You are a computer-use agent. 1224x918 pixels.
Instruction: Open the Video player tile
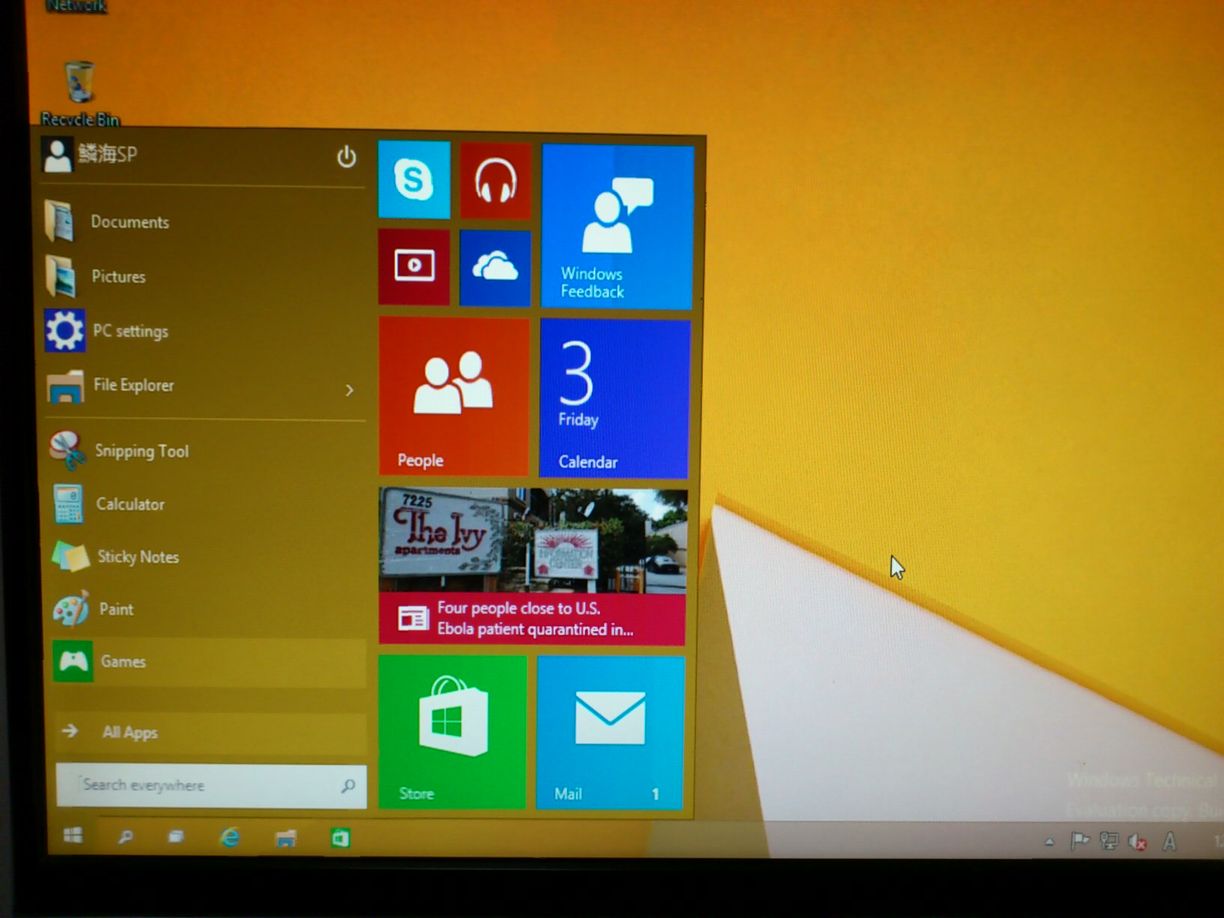tap(414, 266)
